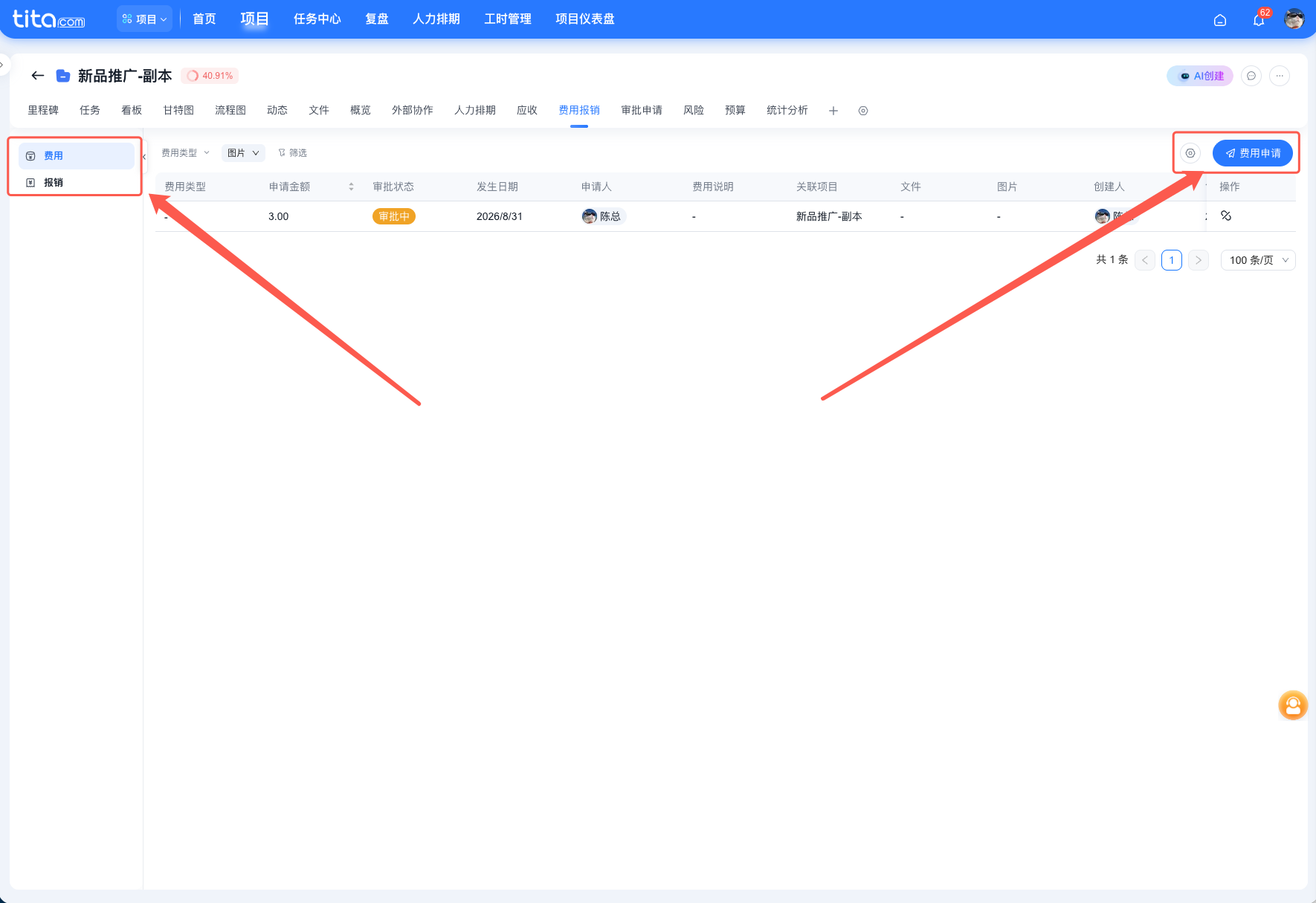
Task: Open column settings icon beside 费用申请
Action: [x=1190, y=153]
